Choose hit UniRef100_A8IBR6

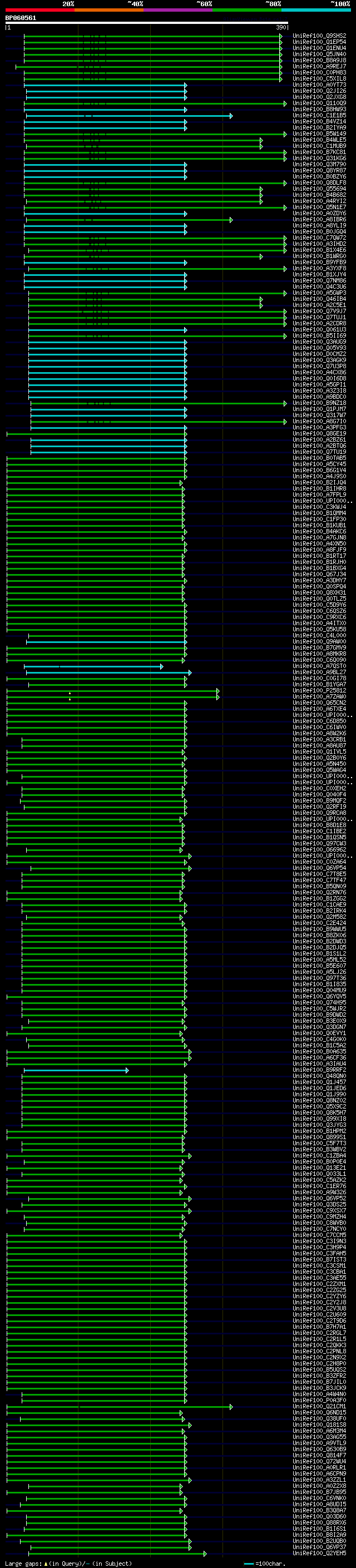[x=319, y=220]
